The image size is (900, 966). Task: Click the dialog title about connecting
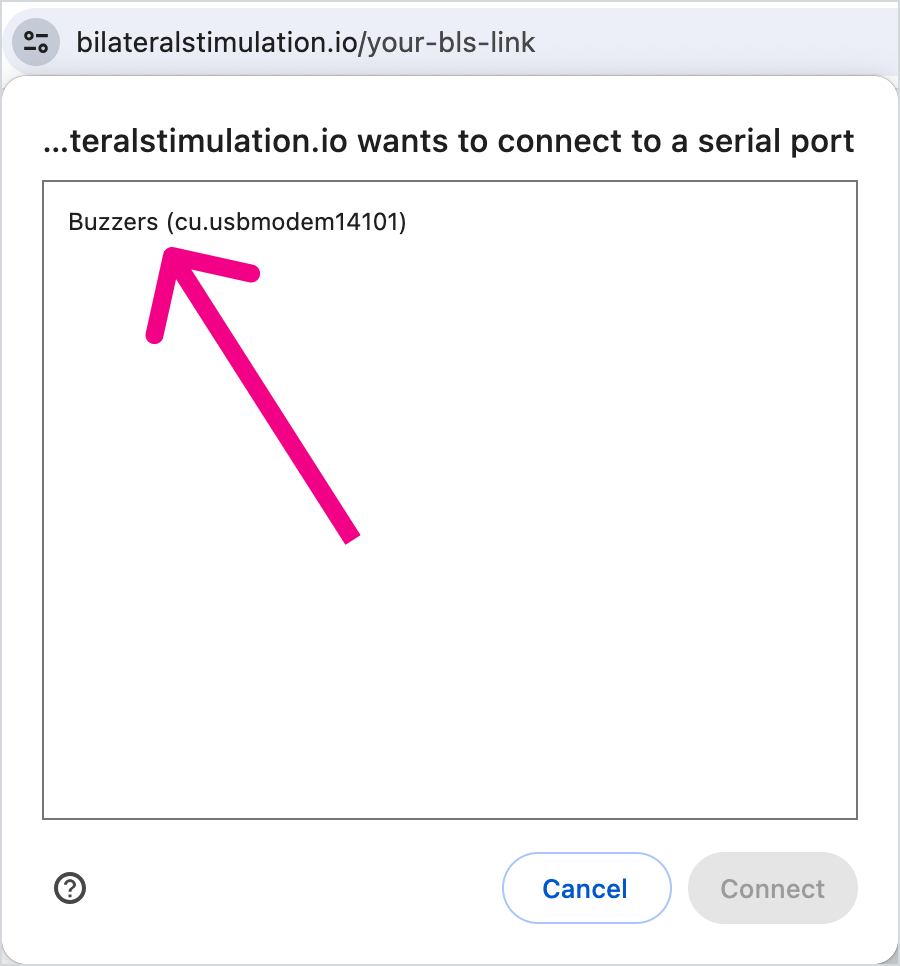450,141
